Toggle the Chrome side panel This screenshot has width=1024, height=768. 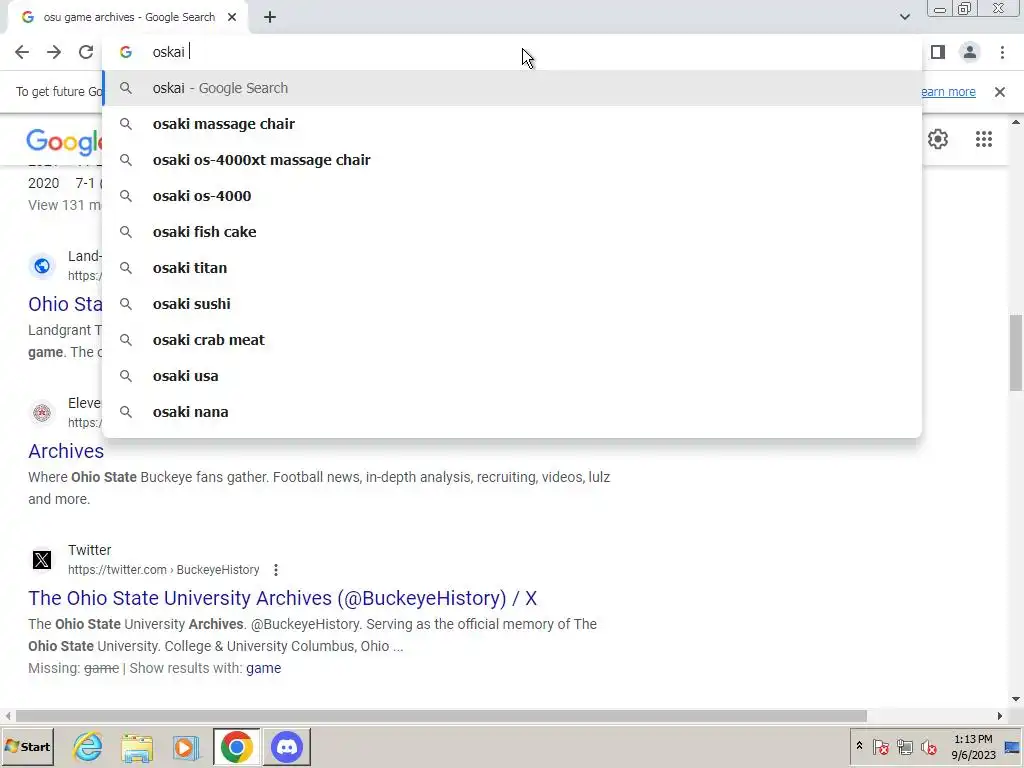coord(938,52)
